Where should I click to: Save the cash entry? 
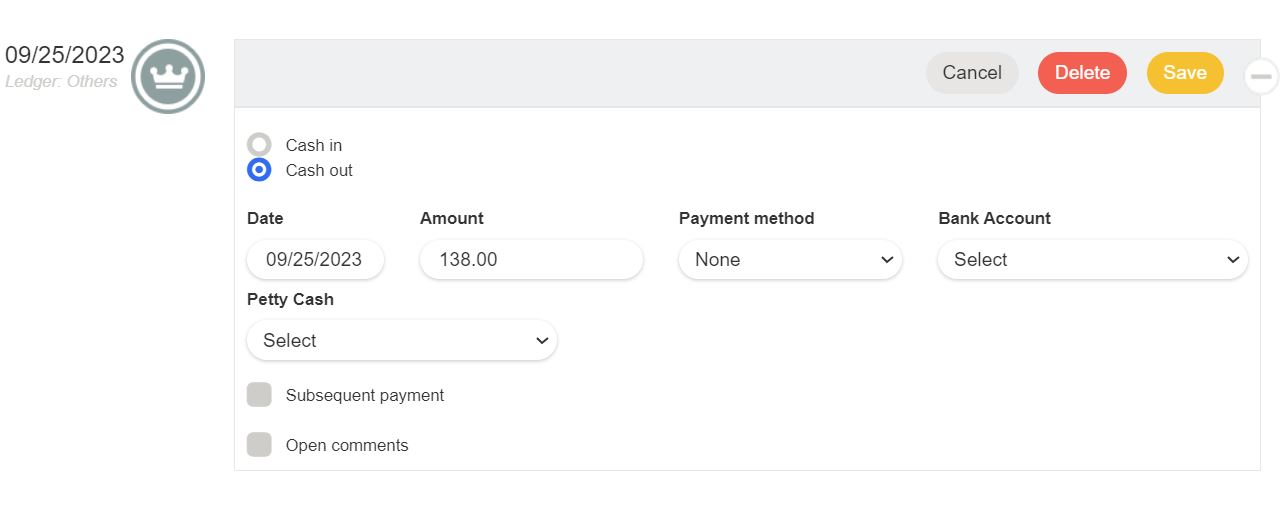(1185, 73)
